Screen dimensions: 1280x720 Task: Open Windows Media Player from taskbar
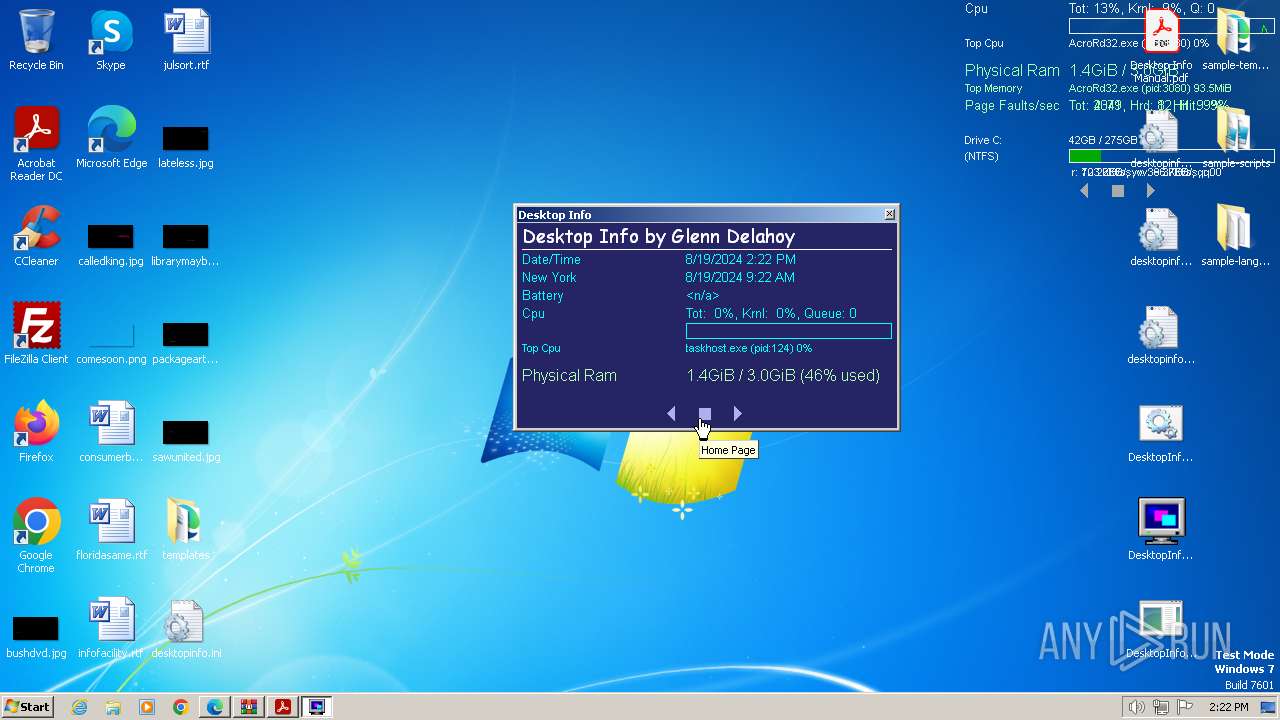147,707
